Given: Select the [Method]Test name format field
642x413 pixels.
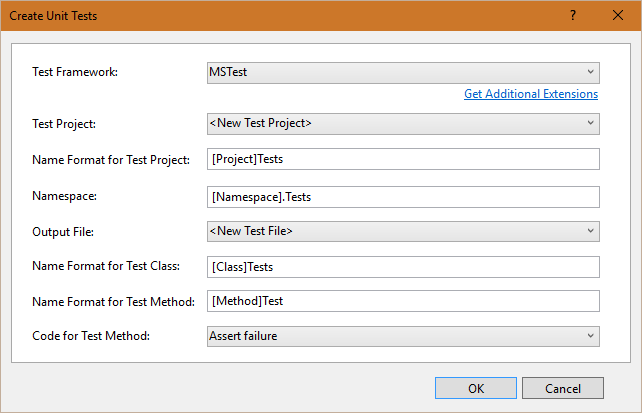Looking at the screenshot, I should tap(402, 301).
